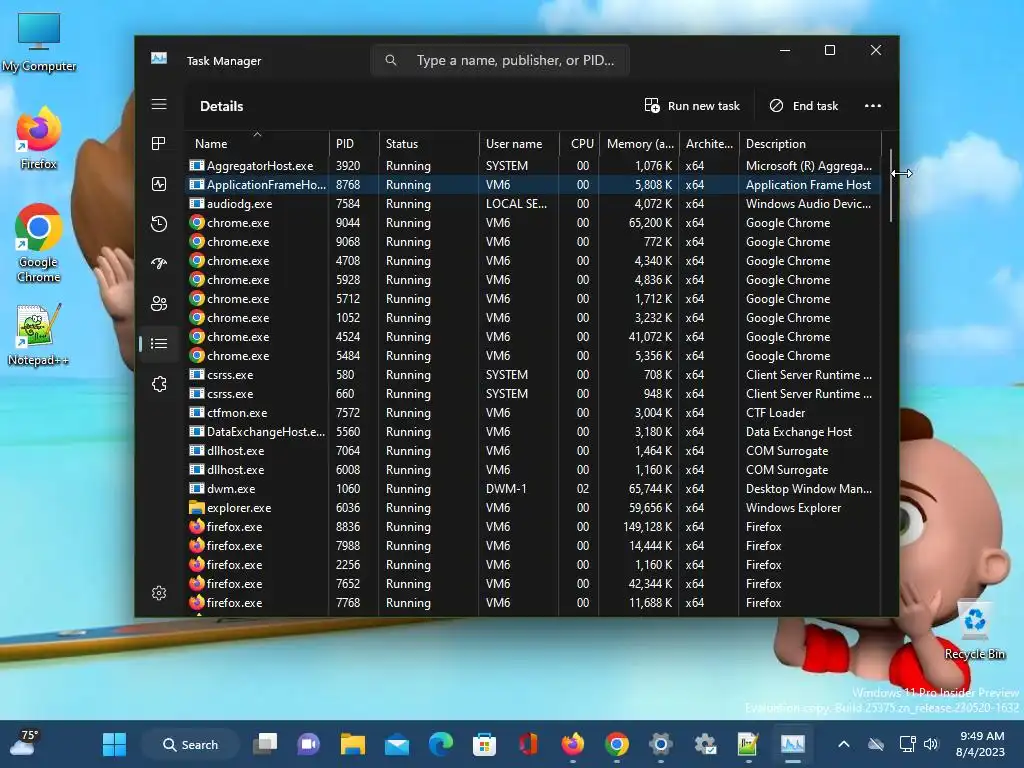The width and height of the screenshot is (1024, 768).
Task: Click the Run new task button
Action: (x=692, y=106)
